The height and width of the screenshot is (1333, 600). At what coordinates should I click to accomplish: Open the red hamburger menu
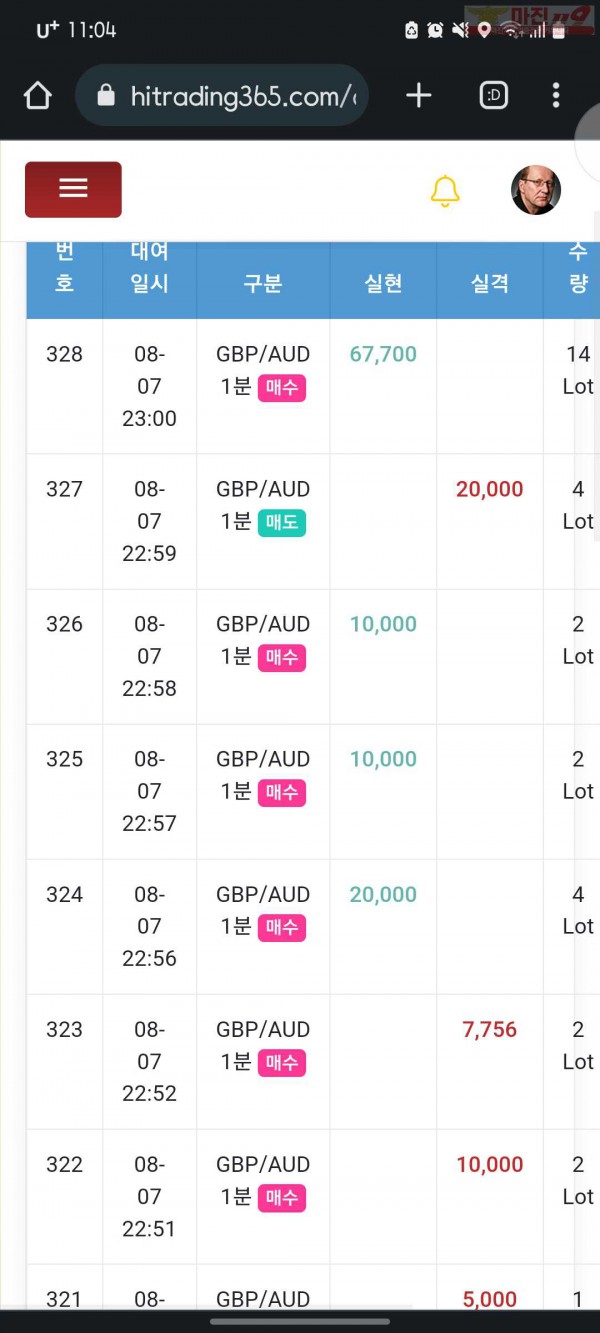[73, 189]
